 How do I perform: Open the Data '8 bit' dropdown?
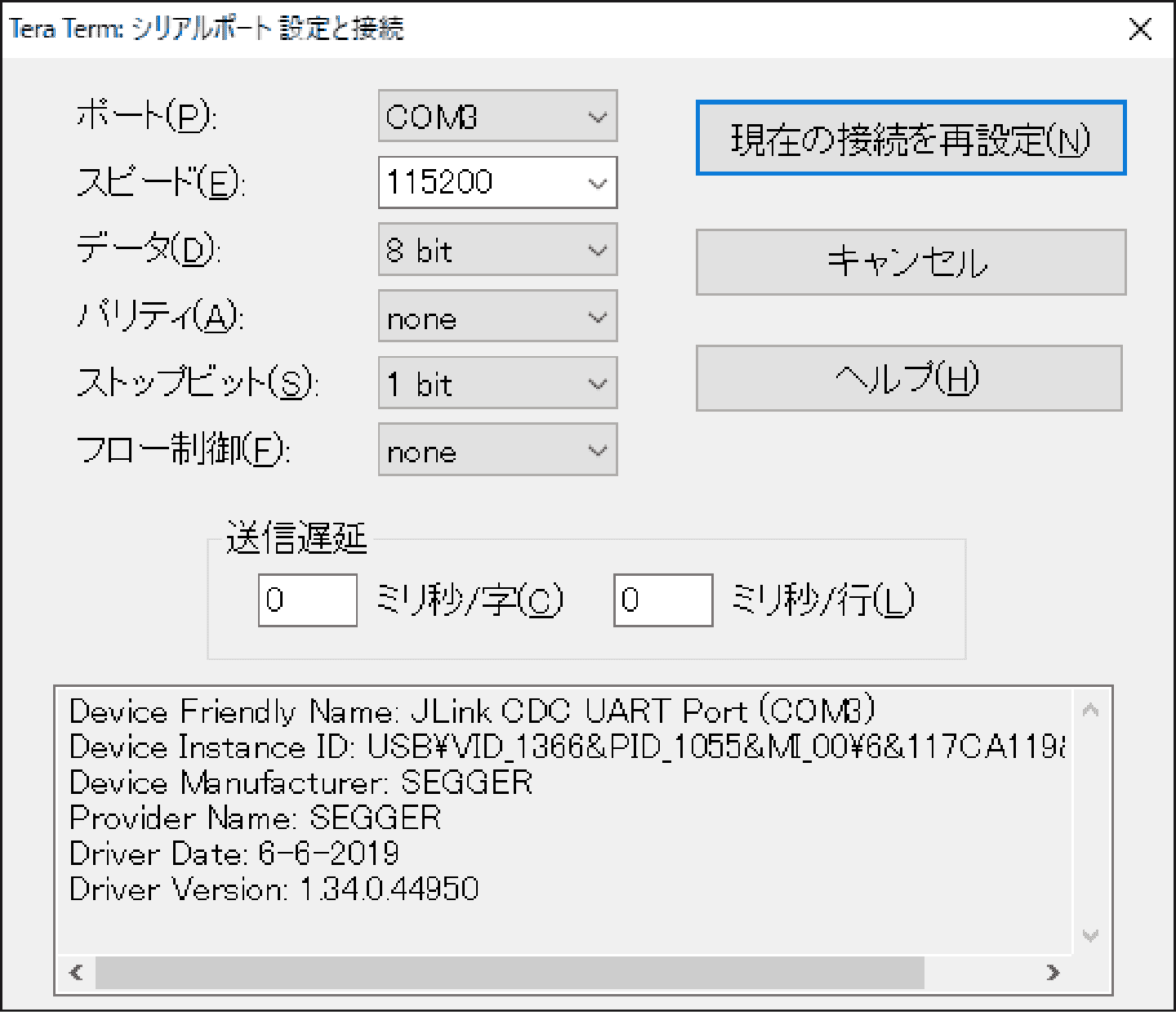497,250
